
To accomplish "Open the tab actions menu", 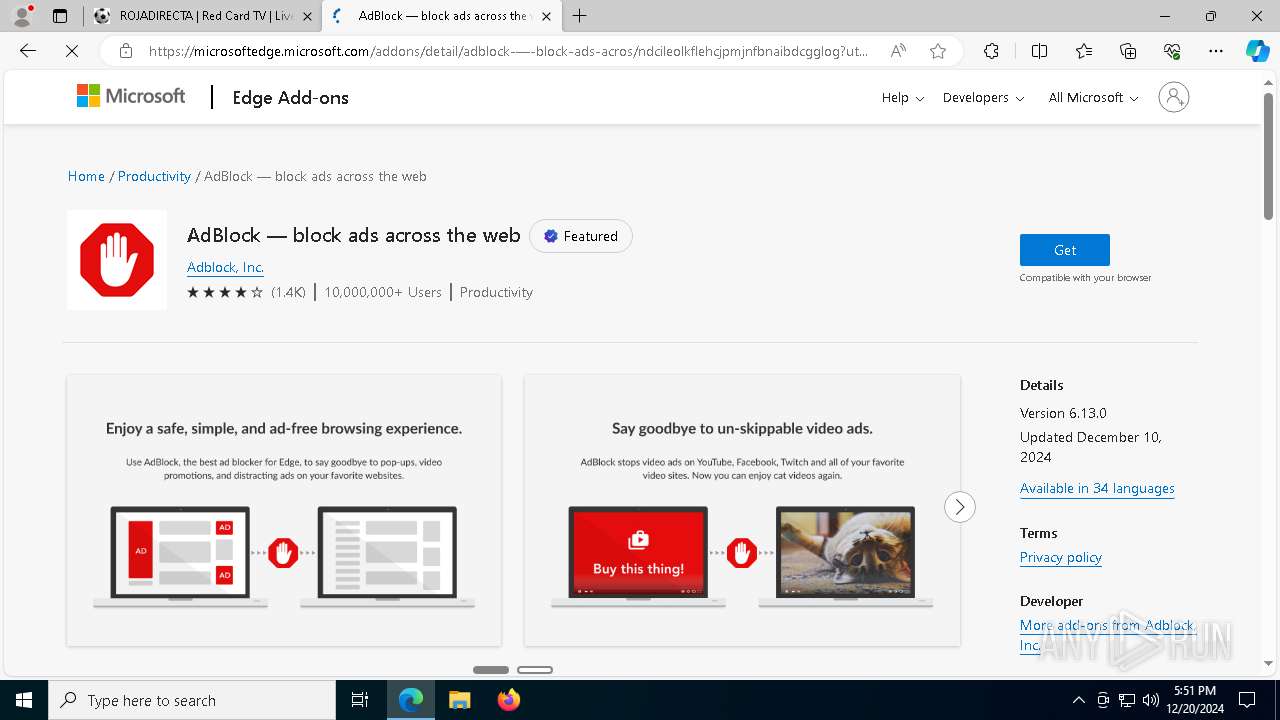I will tap(60, 16).
